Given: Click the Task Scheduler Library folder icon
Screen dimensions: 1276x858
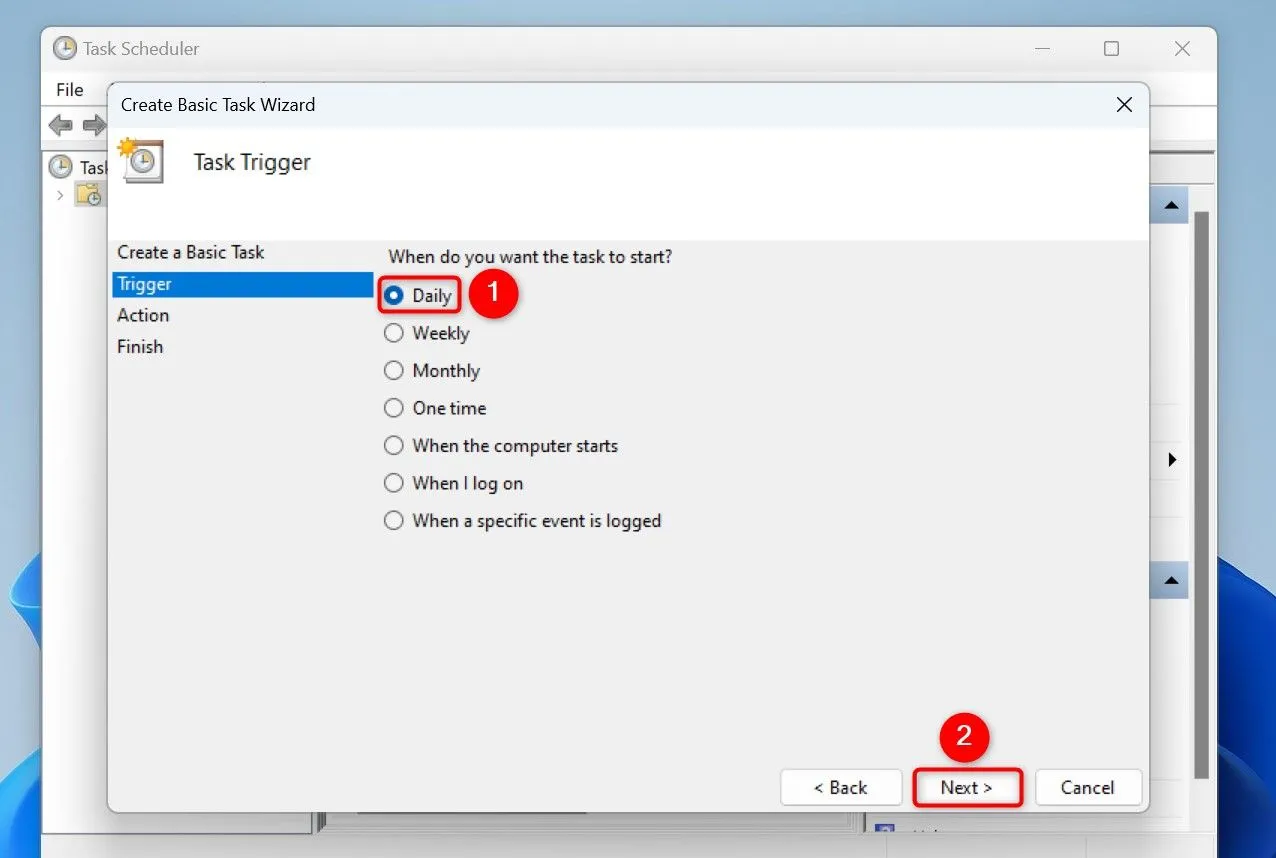Looking at the screenshot, I should [89, 195].
